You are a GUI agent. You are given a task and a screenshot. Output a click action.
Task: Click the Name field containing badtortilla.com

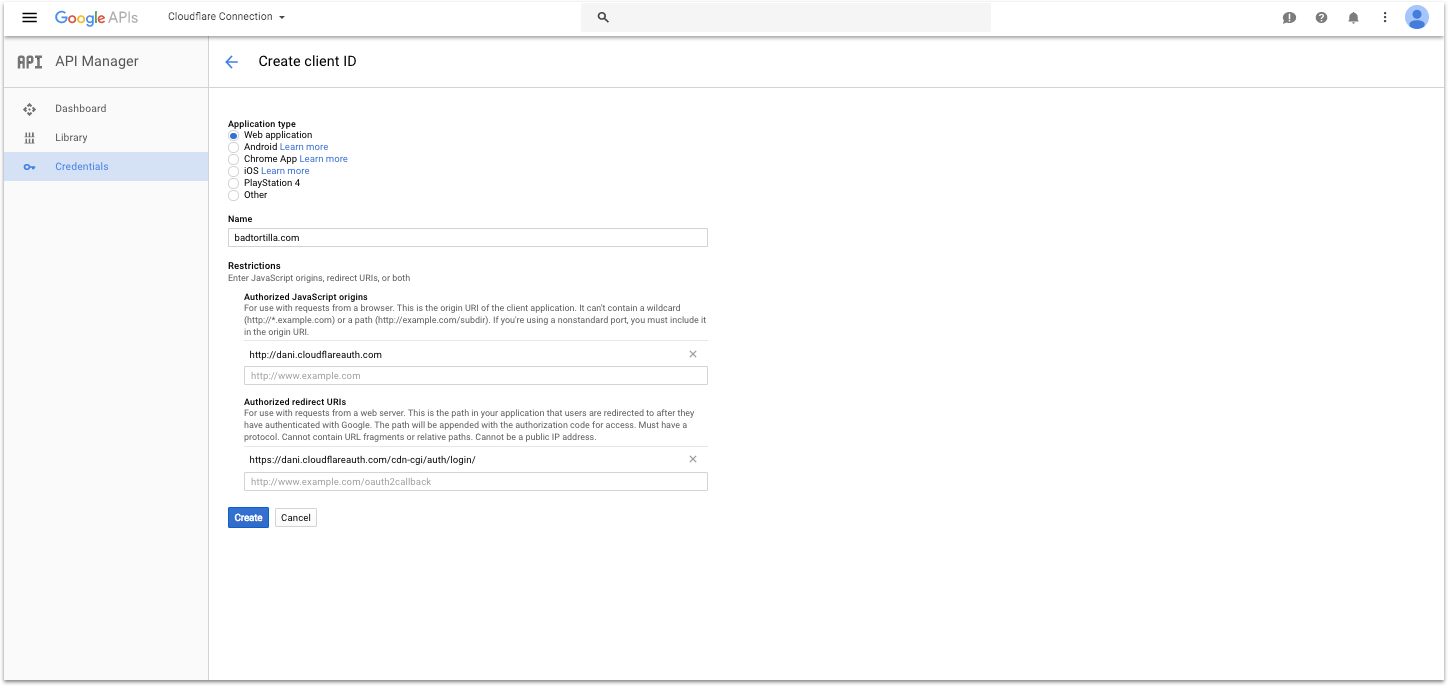click(x=467, y=238)
